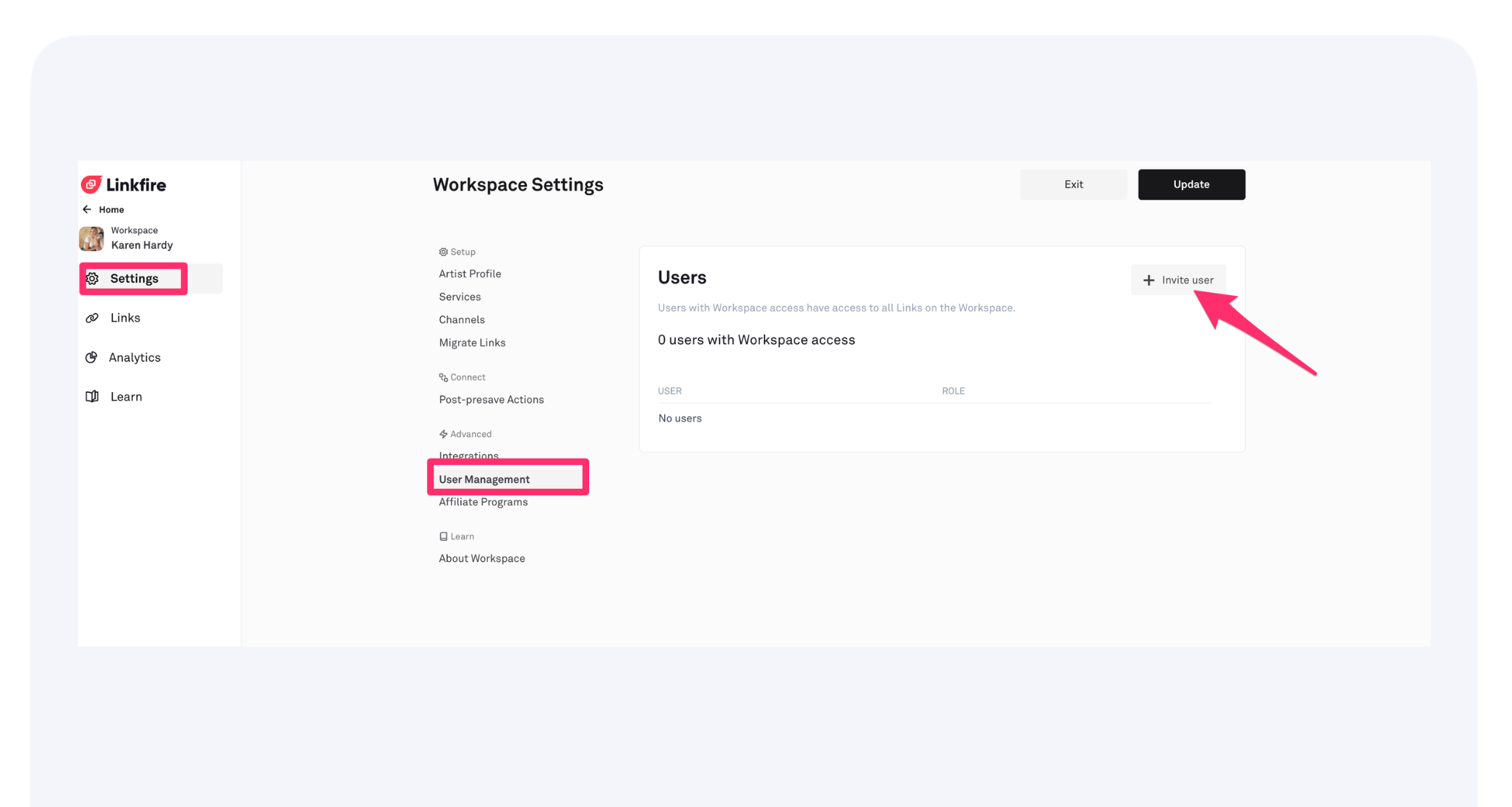Click the Learn book icon in sidebar
Image resolution: width=1512 pixels, height=807 pixels.
[93, 396]
